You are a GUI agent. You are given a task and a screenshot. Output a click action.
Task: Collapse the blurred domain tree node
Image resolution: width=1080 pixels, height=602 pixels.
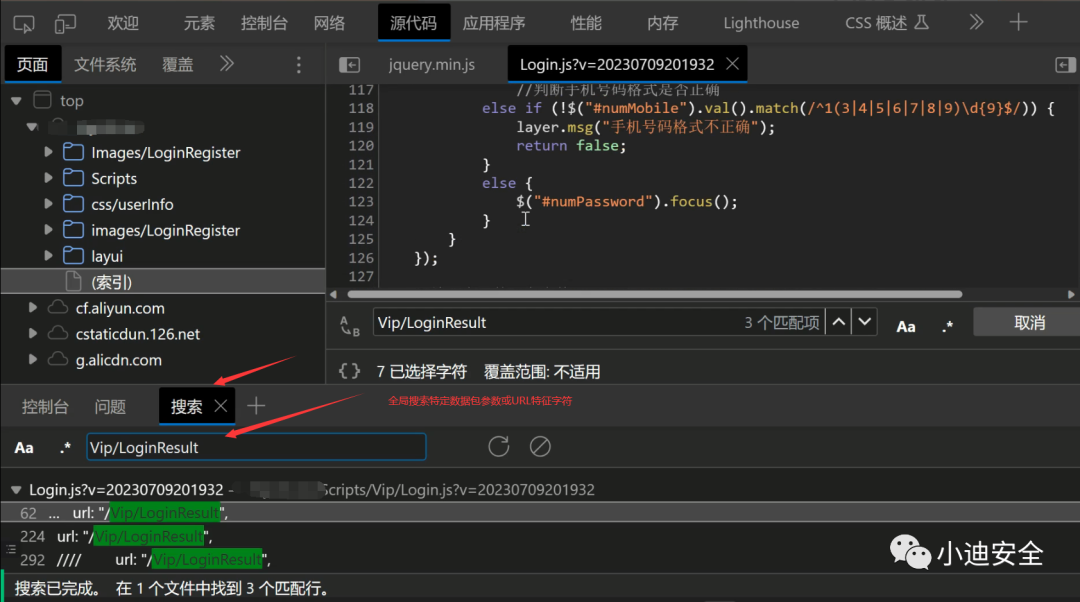tap(32, 127)
